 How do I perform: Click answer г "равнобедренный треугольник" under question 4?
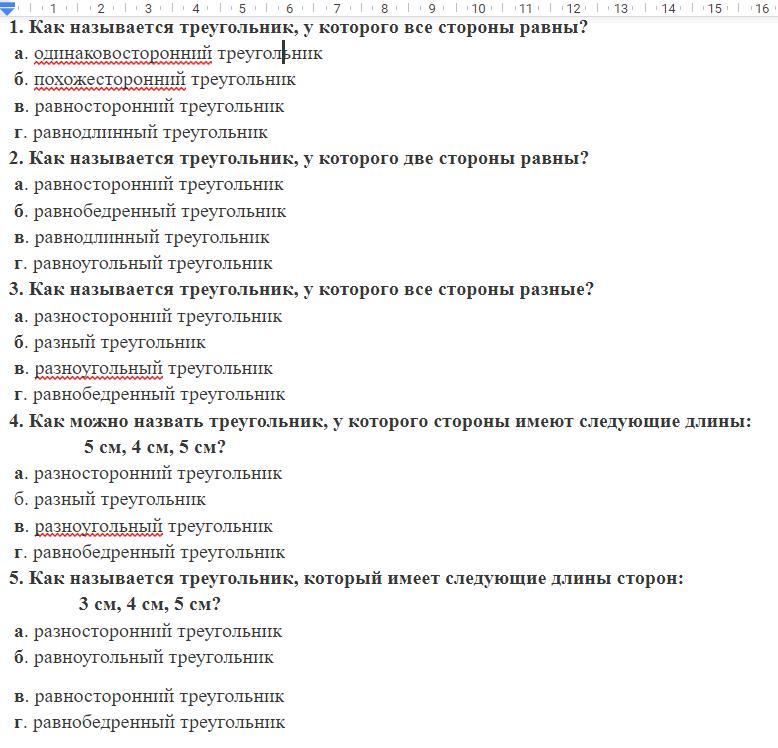click(x=158, y=552)
